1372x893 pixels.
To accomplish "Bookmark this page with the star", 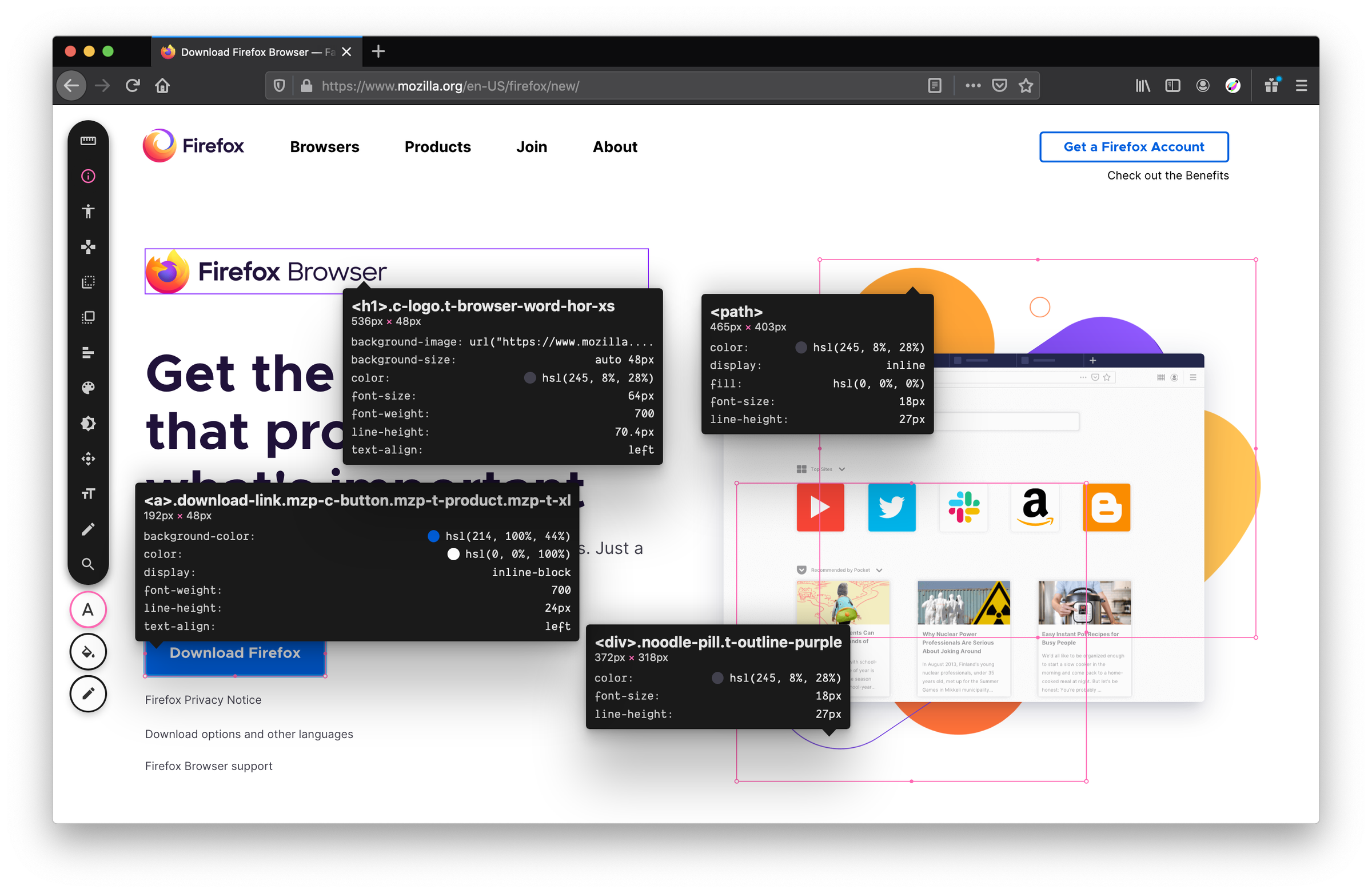I will (x=1026, y=86).
